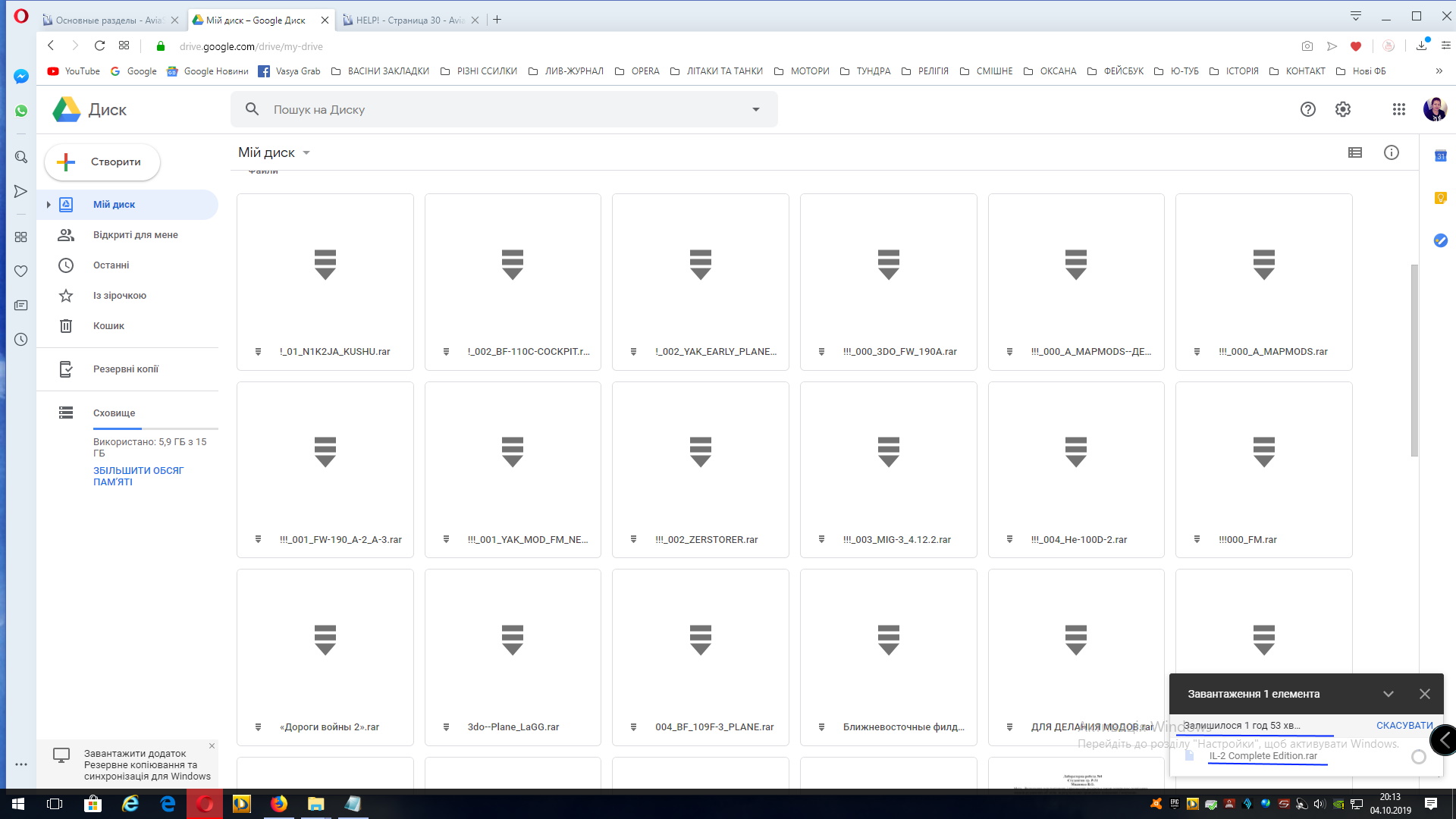The image size is (1456, 819).
Task: Open Drive settings gear icon
Action: 1343,109
